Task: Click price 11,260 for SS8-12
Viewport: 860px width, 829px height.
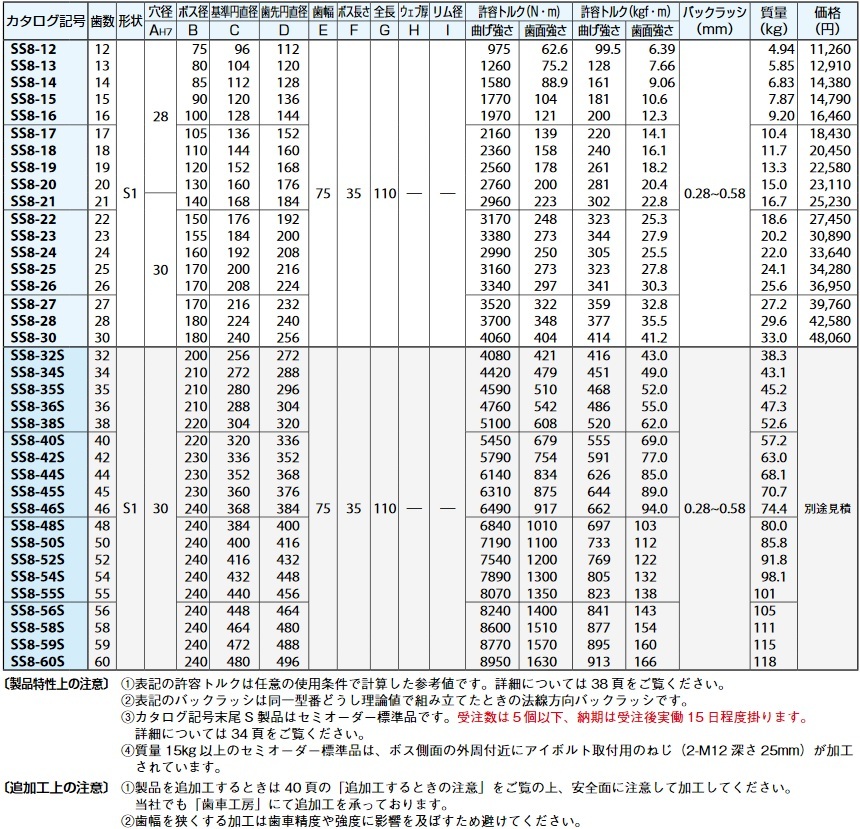Action: [x=830, y=49]
